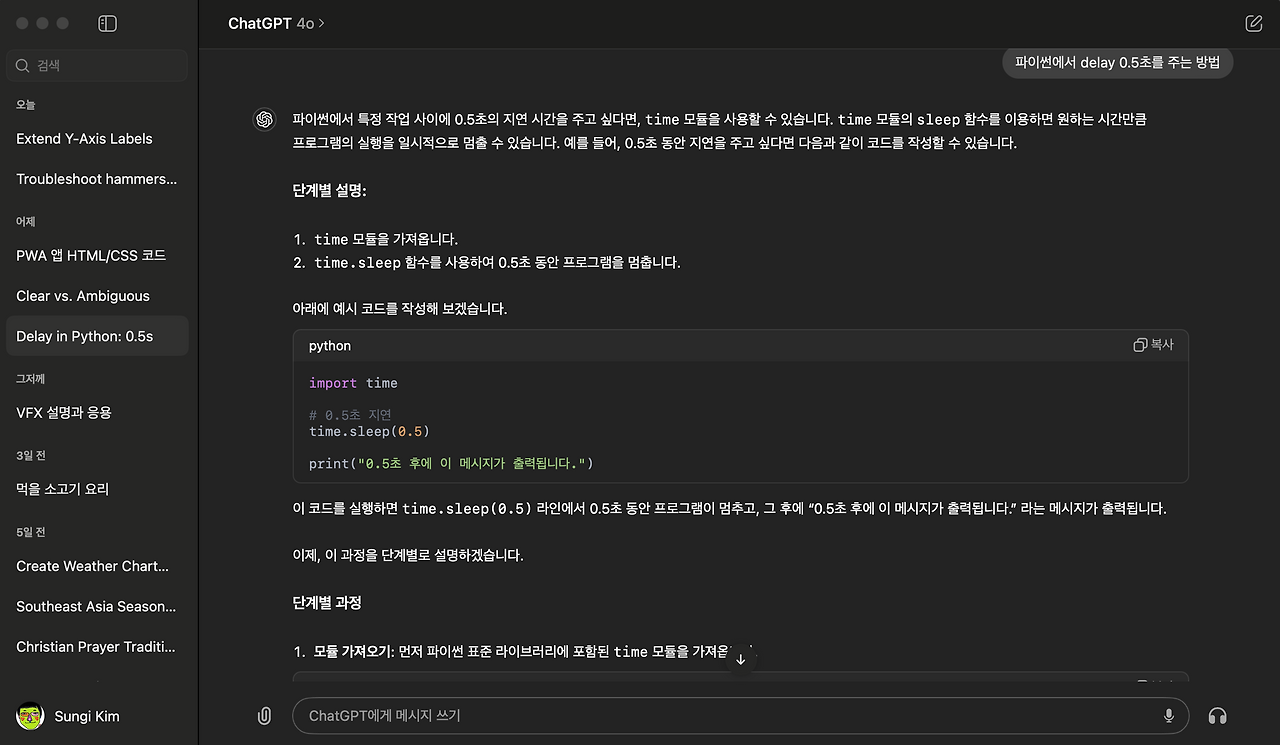This screenshot has width=1280, height=745.
Task: Start voice mode with the headphones icon
Action: point(1217,716)
